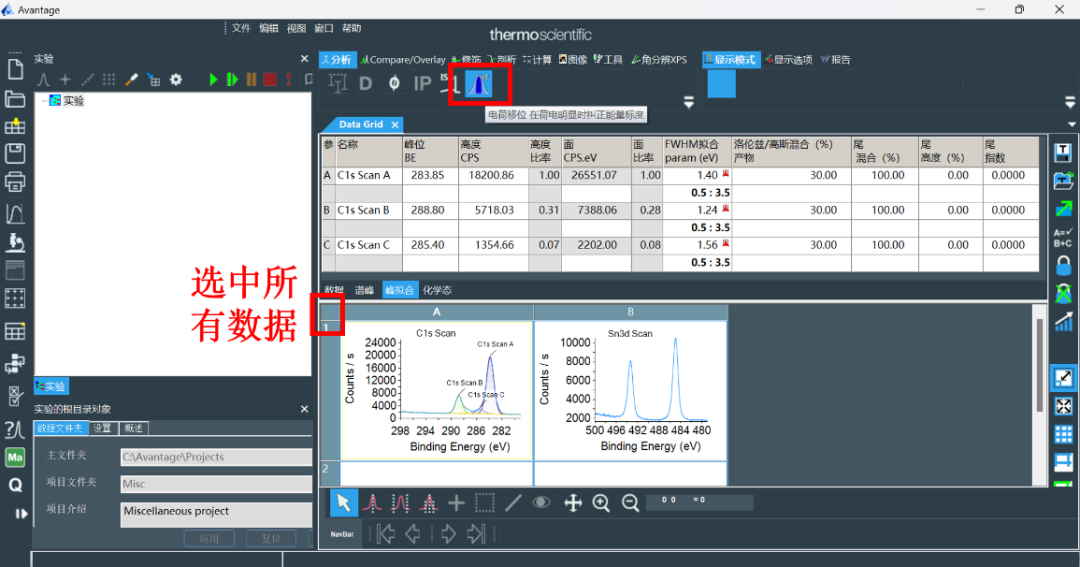Image resolution: width=1080 pixels, height=567 pixels.
Task: Open the 编辑 menu
Action: (x=269, y=28)
